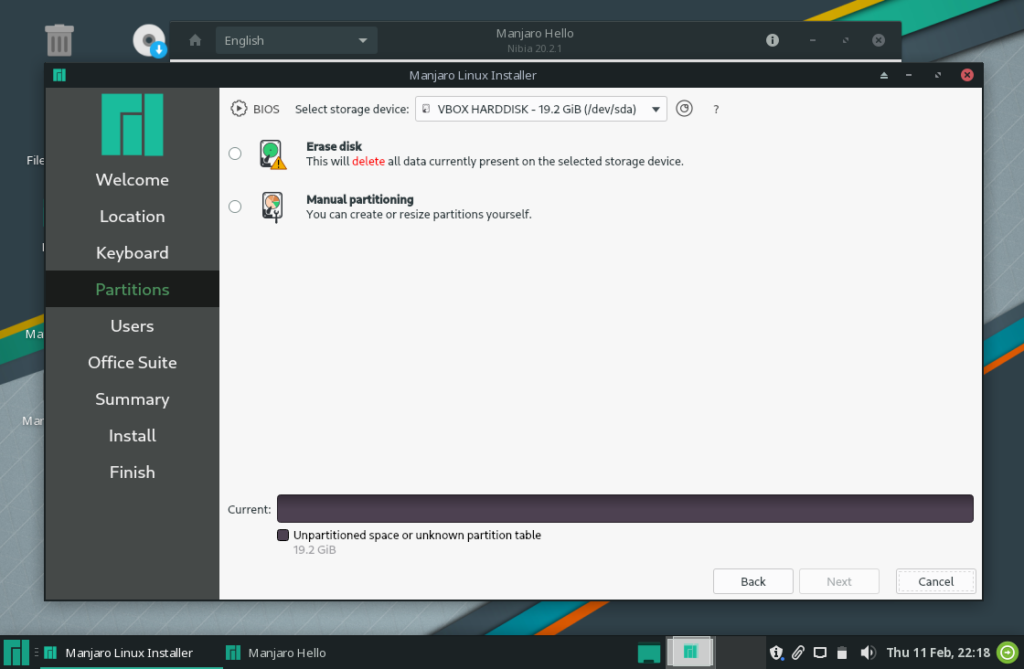Minimize the Manjaro Hello window
1024x669 pixels.
[812, 41]
